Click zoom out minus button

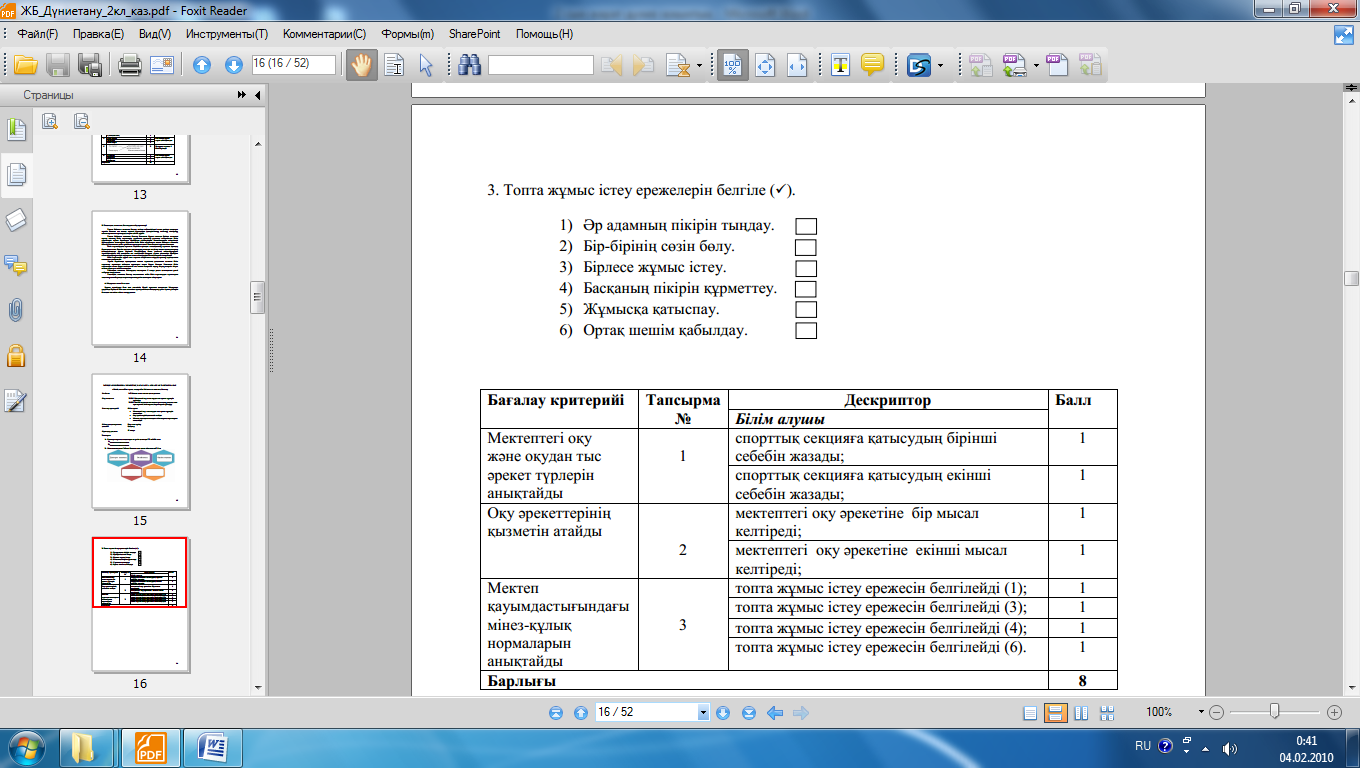1216,712
